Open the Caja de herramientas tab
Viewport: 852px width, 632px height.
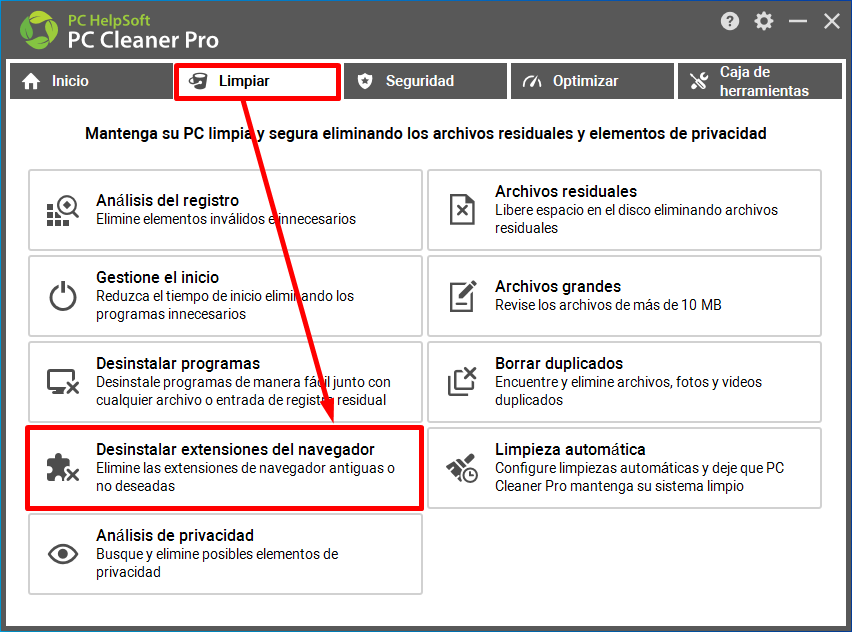tap(760, 81)
